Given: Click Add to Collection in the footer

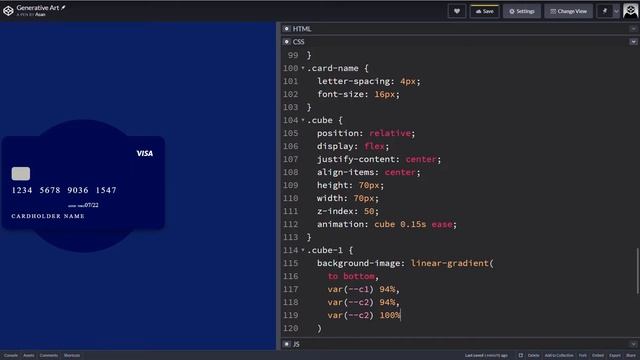Looking at the screenshot, I should [559, 356].
